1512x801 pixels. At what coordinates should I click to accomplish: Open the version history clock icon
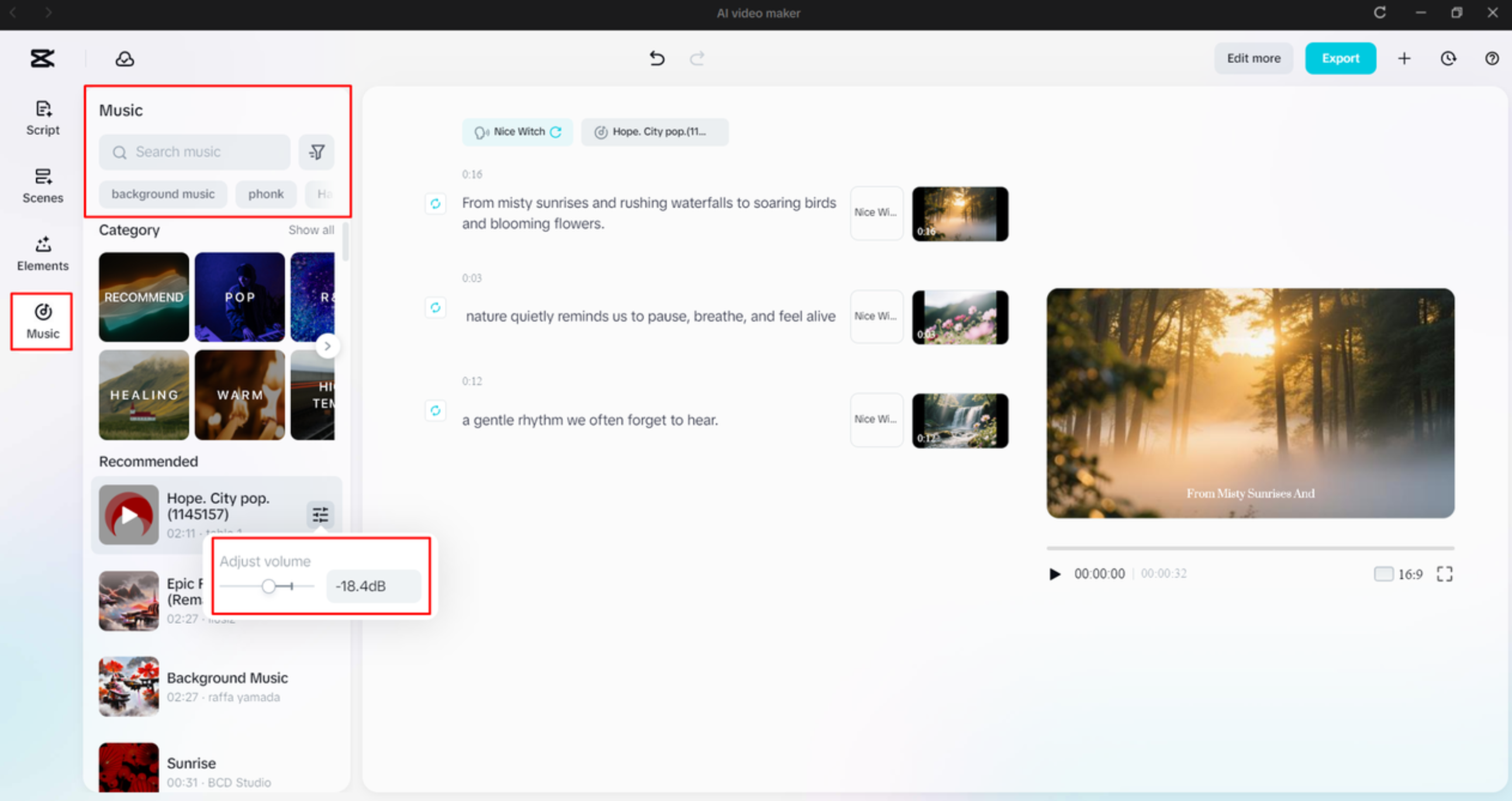tap(1448, 58)
